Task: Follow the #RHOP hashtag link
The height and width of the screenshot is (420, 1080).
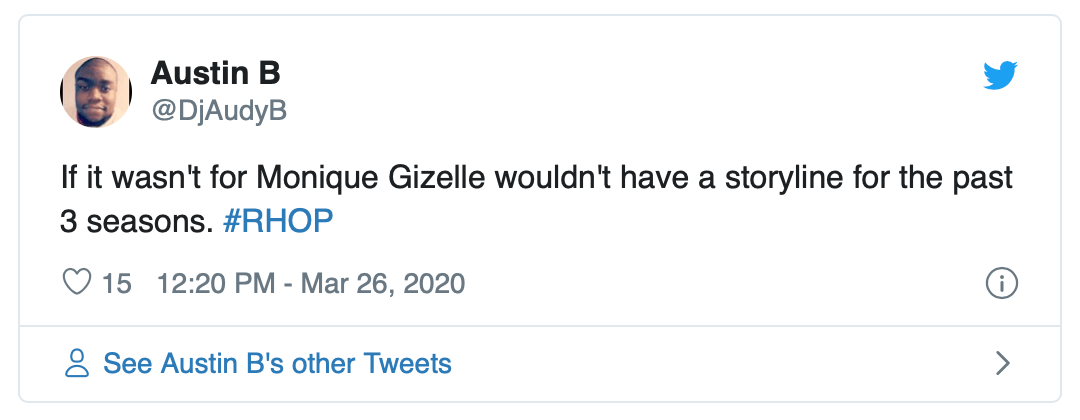Action: click(278, 223)
